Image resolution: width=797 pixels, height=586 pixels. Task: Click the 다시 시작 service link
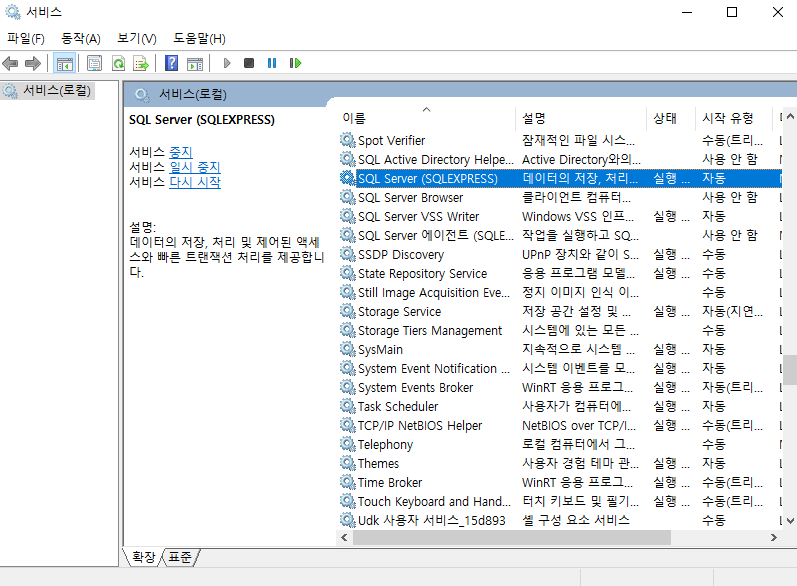pyautogui.click(x=195, y=181)
